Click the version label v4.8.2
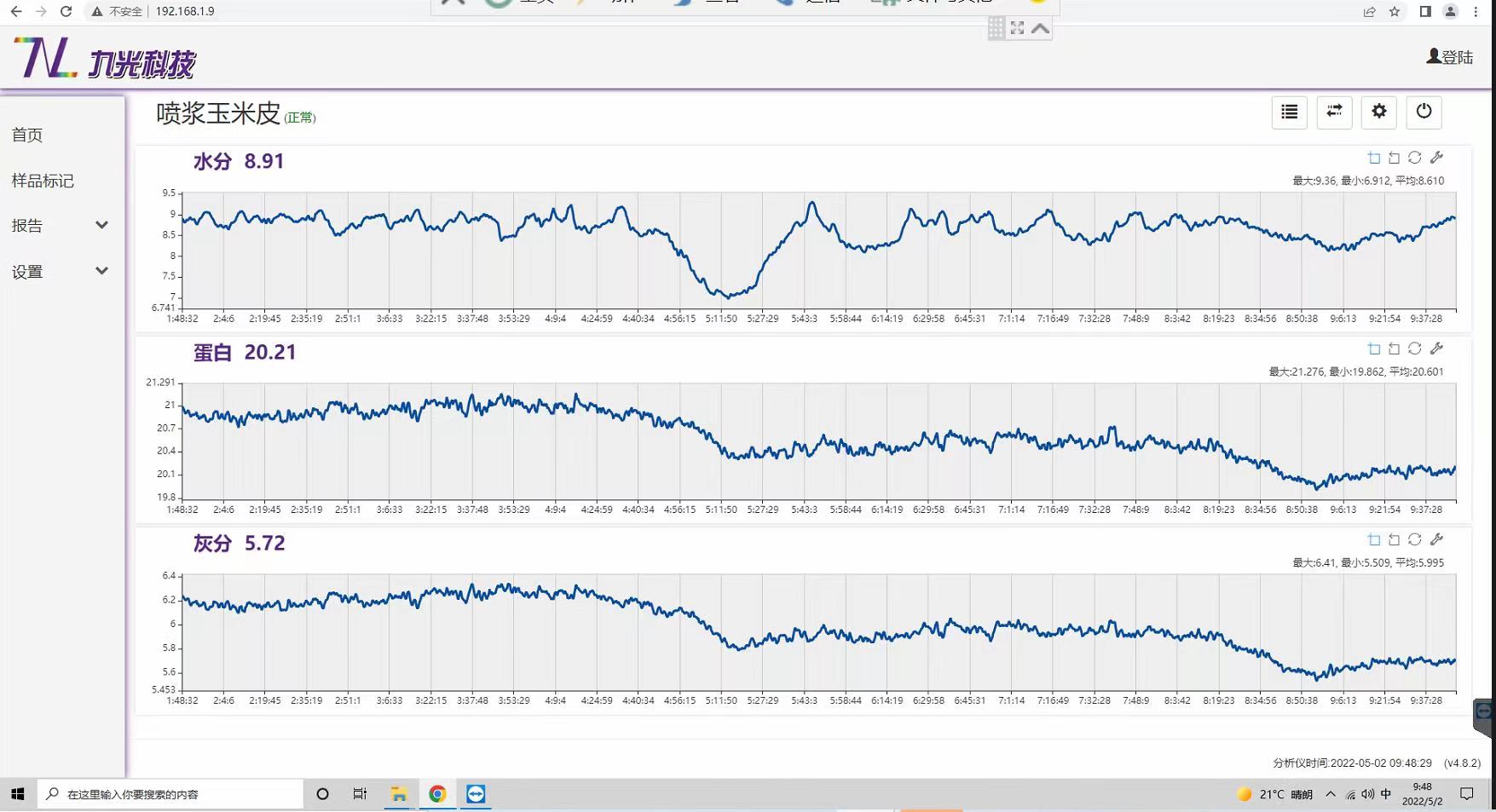 tap(1464, 763)
